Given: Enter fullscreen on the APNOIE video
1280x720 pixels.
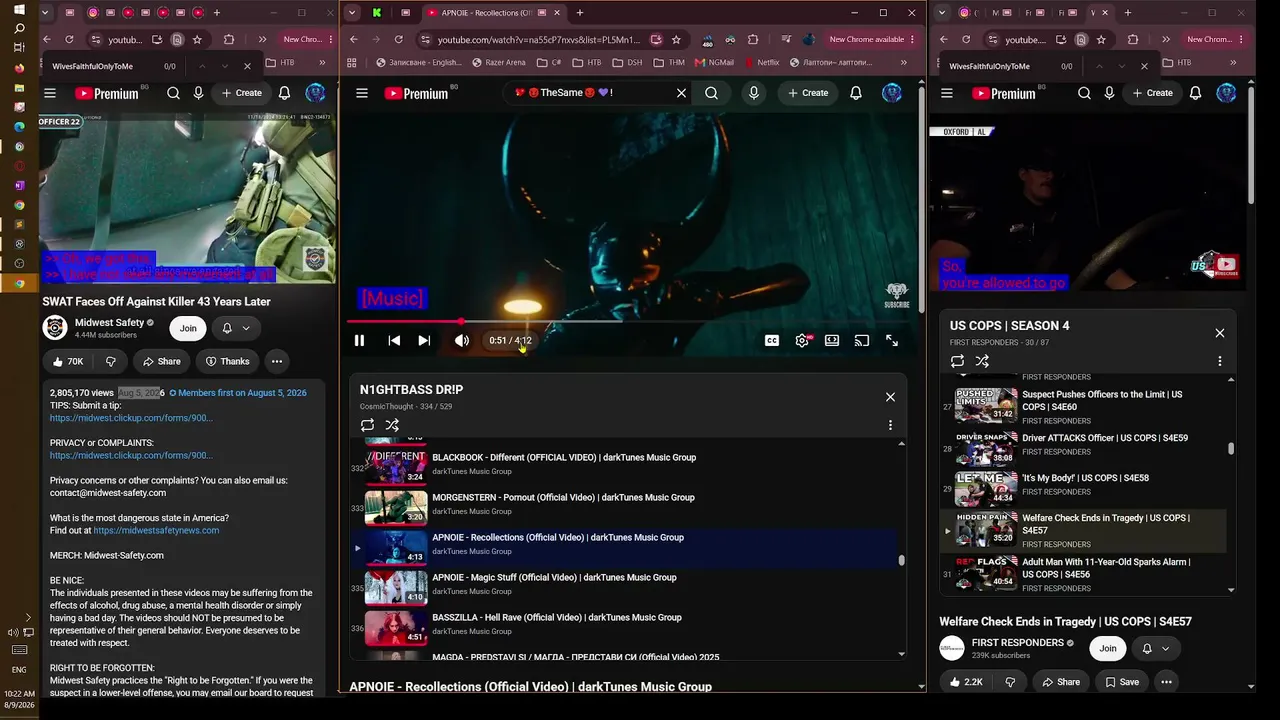Looking at the screenshot, I should pos(892,341).
